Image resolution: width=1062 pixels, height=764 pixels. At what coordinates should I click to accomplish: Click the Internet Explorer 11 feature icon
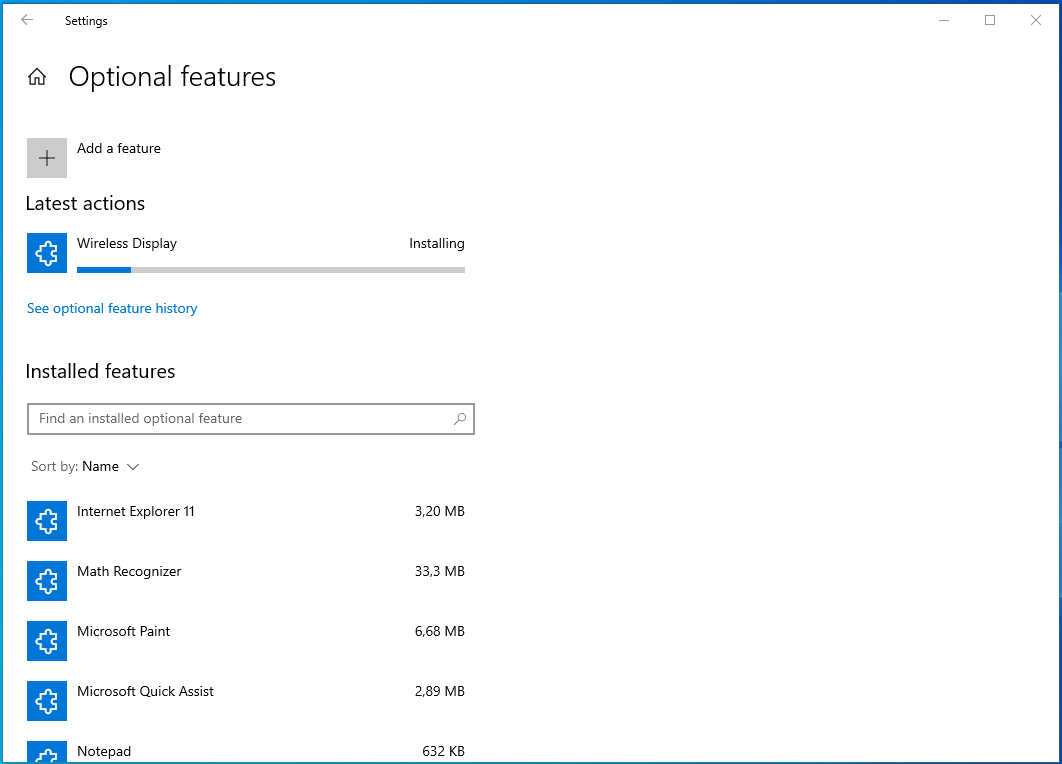click(x=47, y=521)
